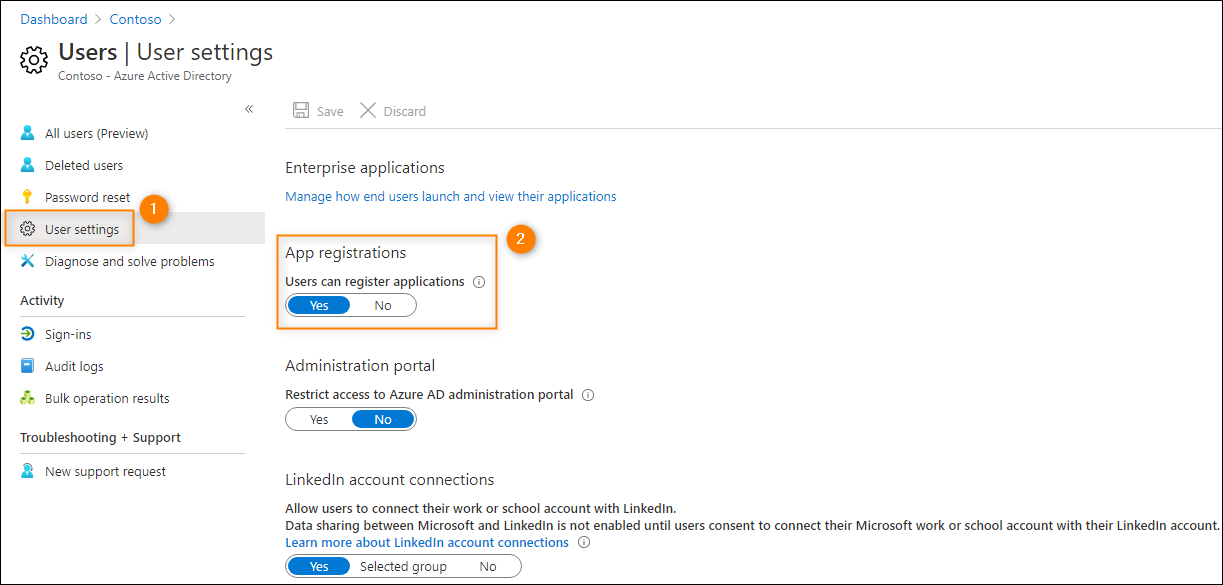Click the LinkedIn account connections heading
The height and width of the screenshot is (585, 1223).
(390, 480)
